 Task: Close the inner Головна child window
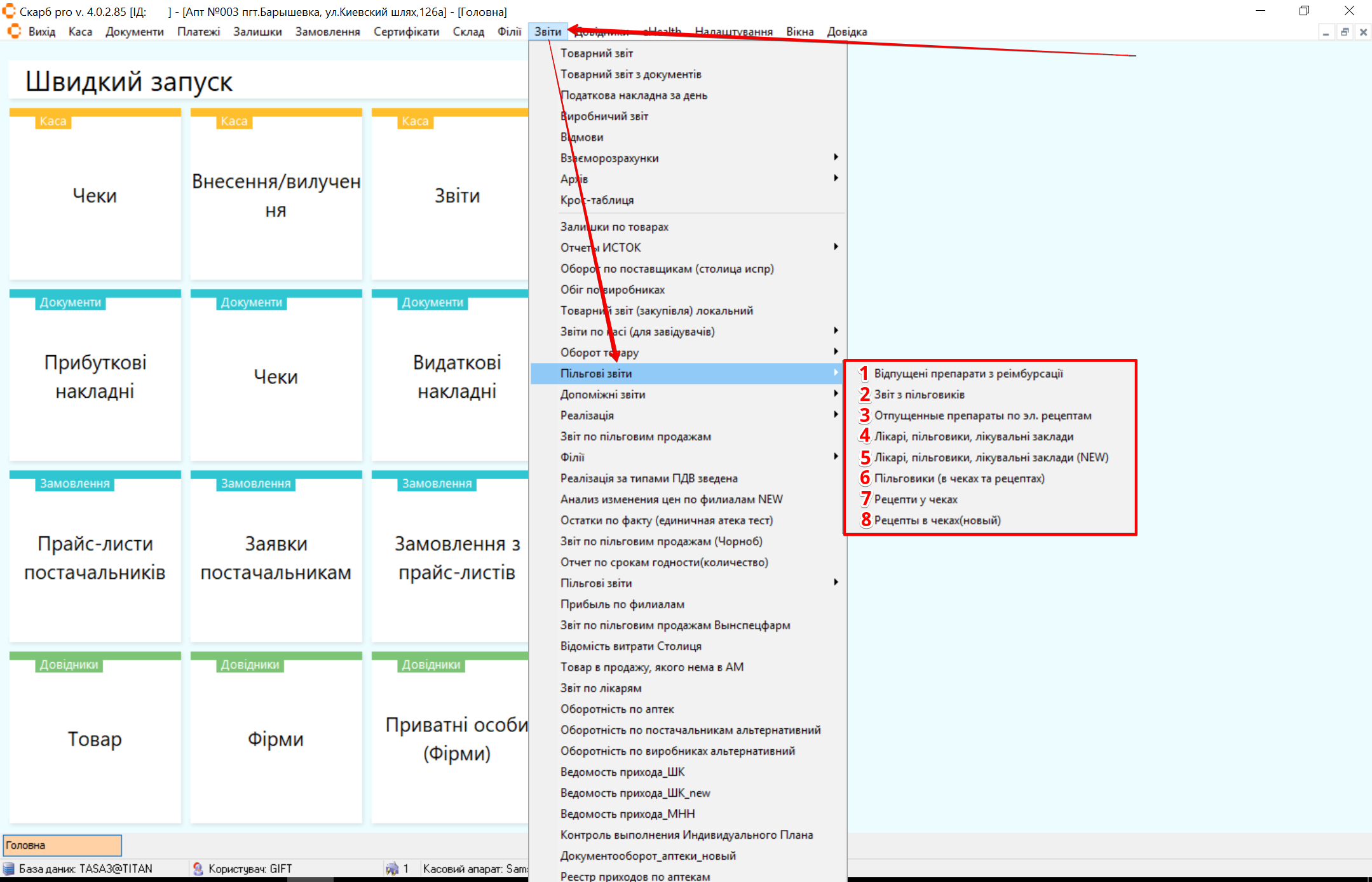pos(1363,32)
